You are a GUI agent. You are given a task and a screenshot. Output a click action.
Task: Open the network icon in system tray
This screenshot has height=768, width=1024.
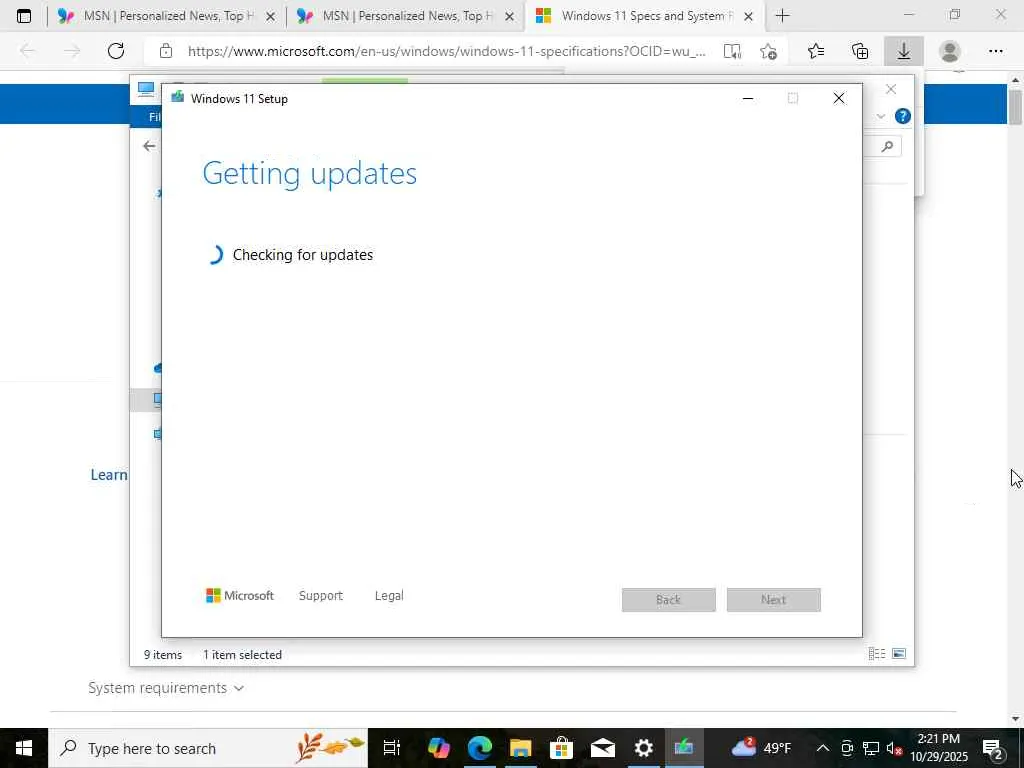click(x=871, y=748)
